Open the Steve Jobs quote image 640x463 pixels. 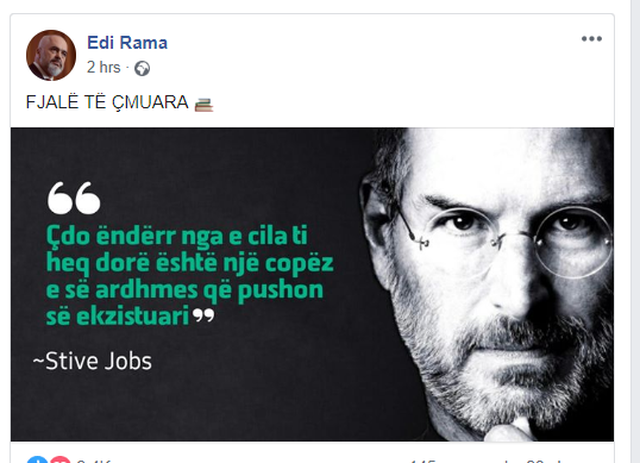(312, 284)
